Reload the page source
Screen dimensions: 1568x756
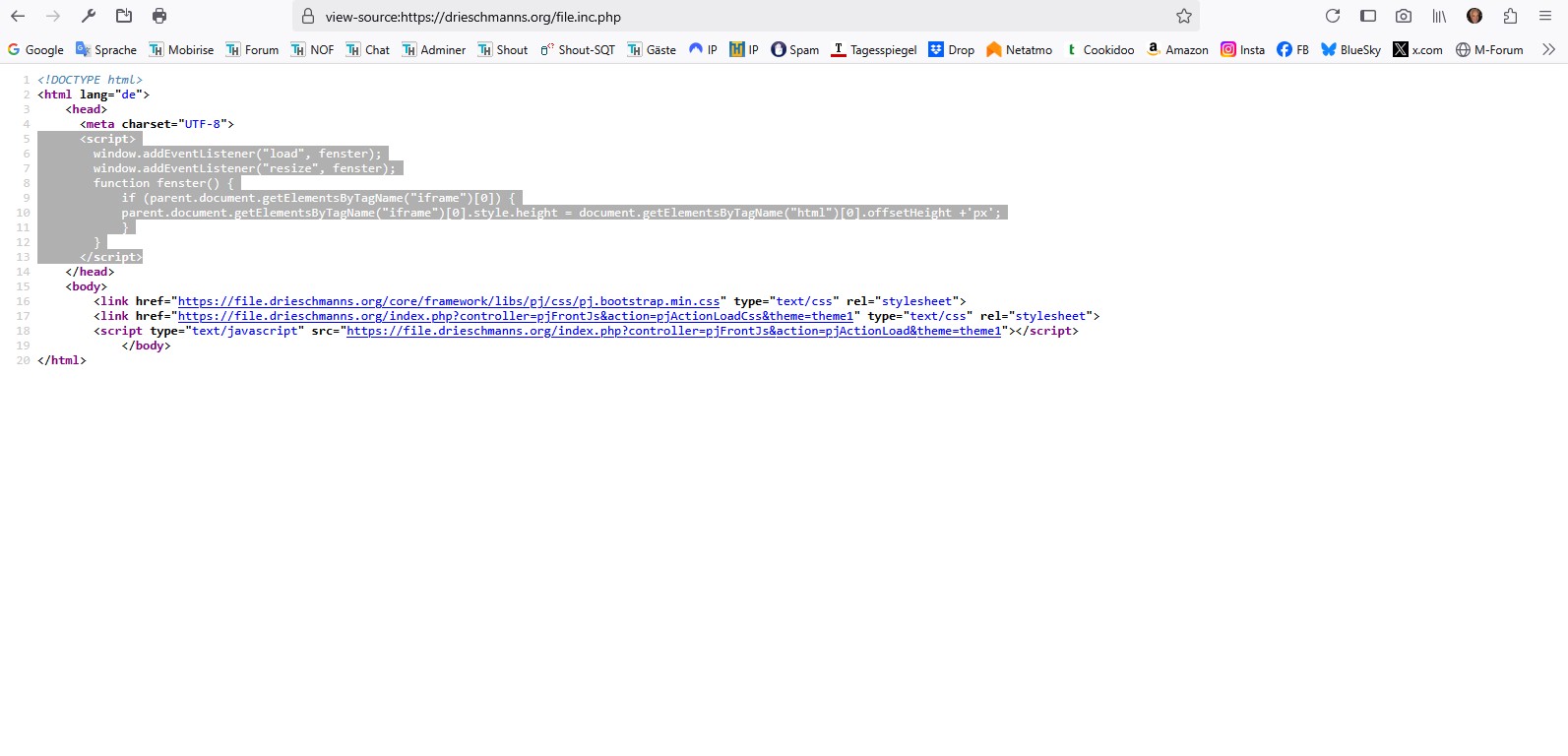(1333, 16)
